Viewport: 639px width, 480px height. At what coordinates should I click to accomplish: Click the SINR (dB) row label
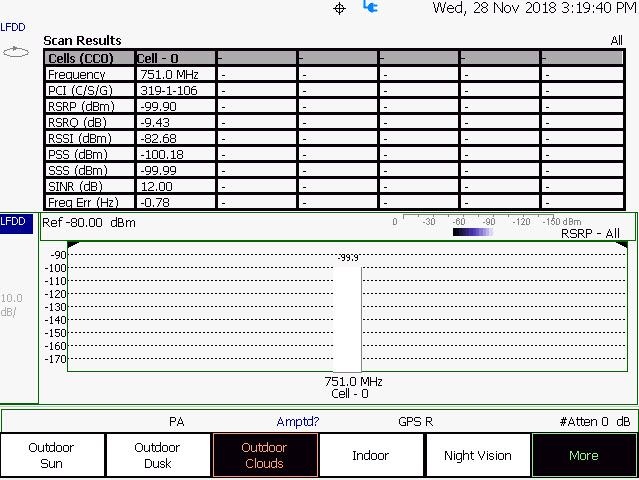[75, 186]
